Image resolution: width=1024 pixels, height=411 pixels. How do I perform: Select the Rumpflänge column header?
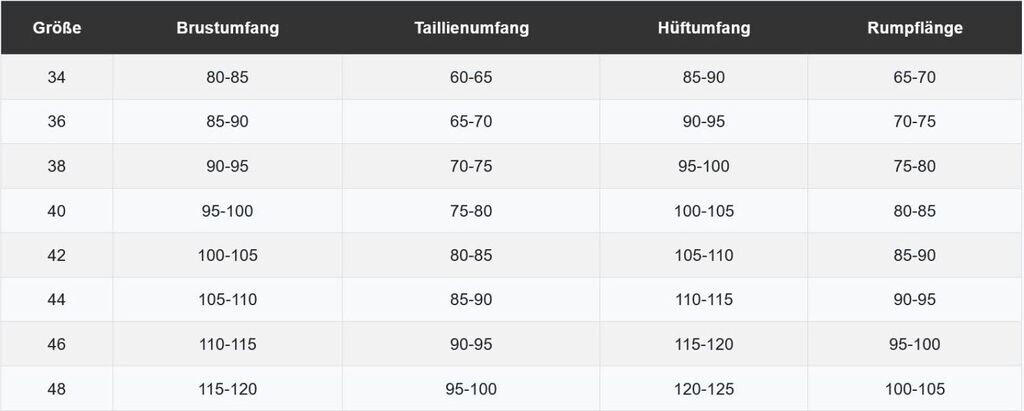tap(915, 28)
